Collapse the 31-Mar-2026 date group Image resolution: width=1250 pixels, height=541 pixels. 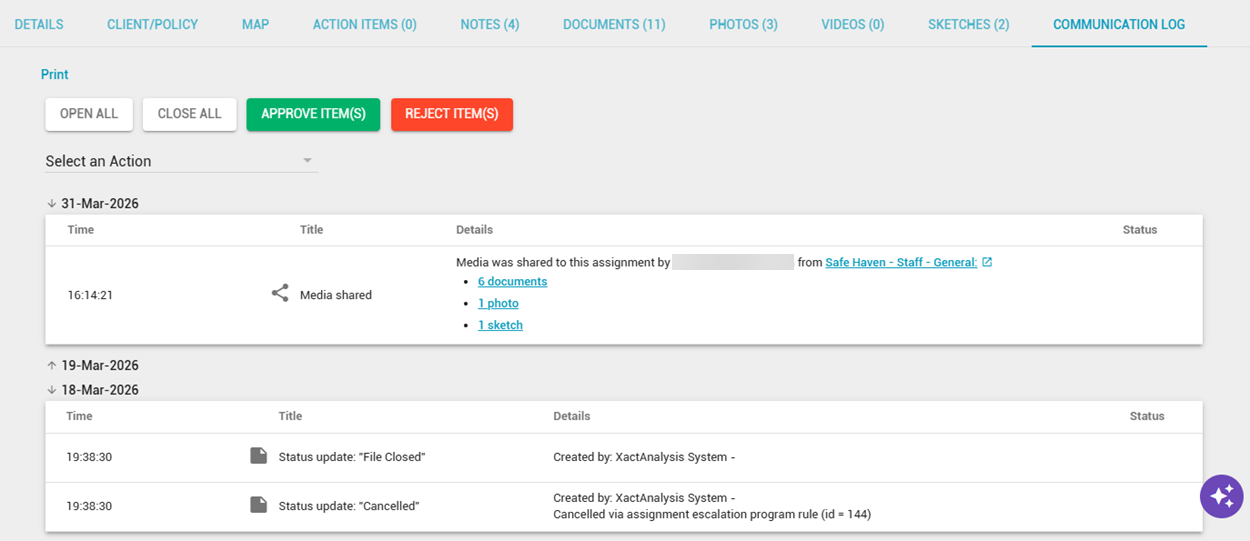(x=52, y=204)
